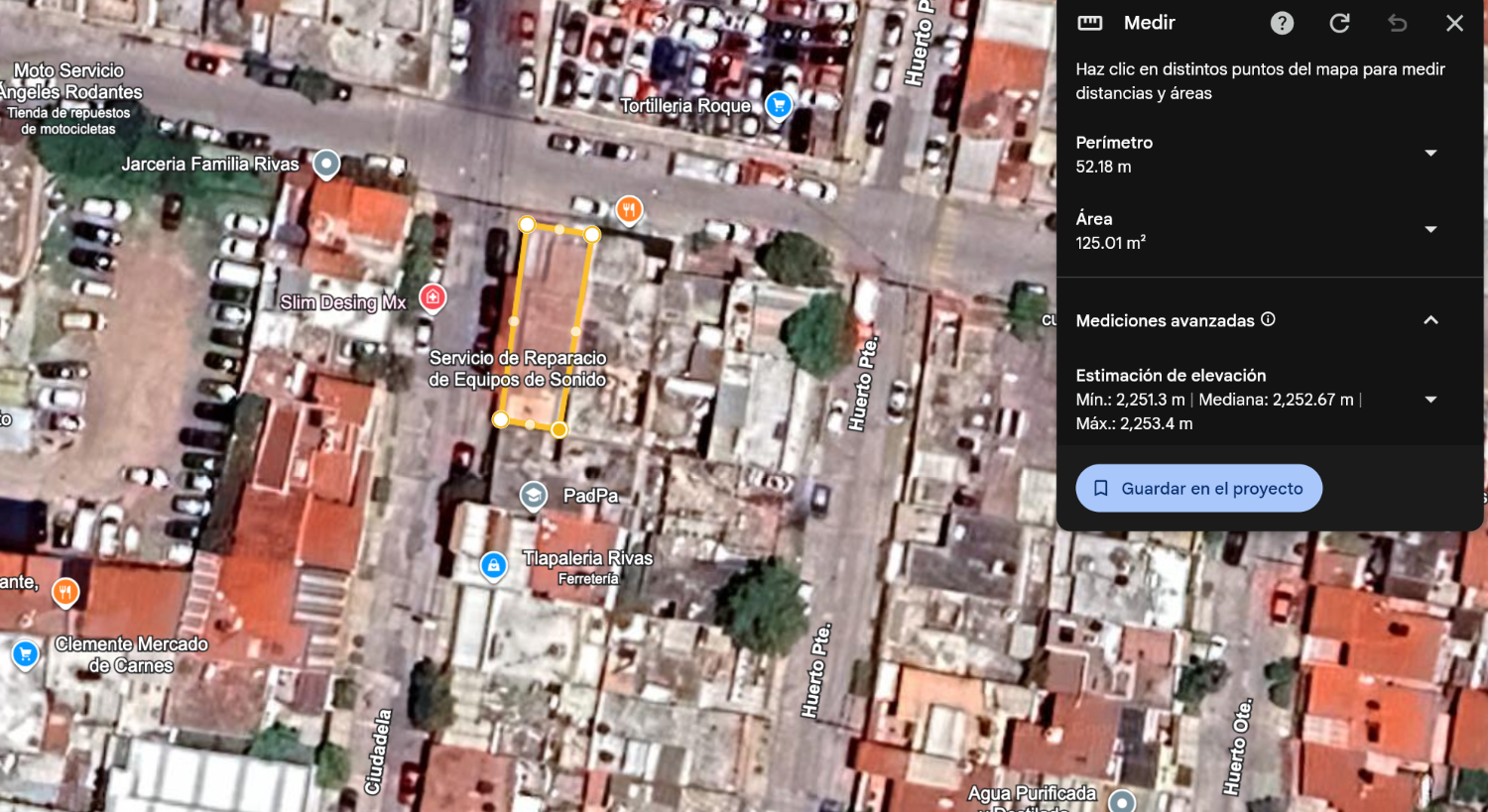Screen dimensions: 1488x812
Task: Click the 52.18 m perimeter value
Action: pyautogui.click(x=1103, y=167)
